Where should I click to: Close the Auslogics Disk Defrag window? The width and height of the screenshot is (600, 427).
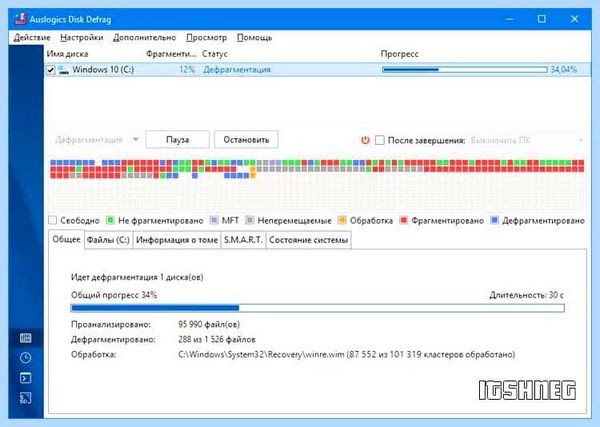574,19
